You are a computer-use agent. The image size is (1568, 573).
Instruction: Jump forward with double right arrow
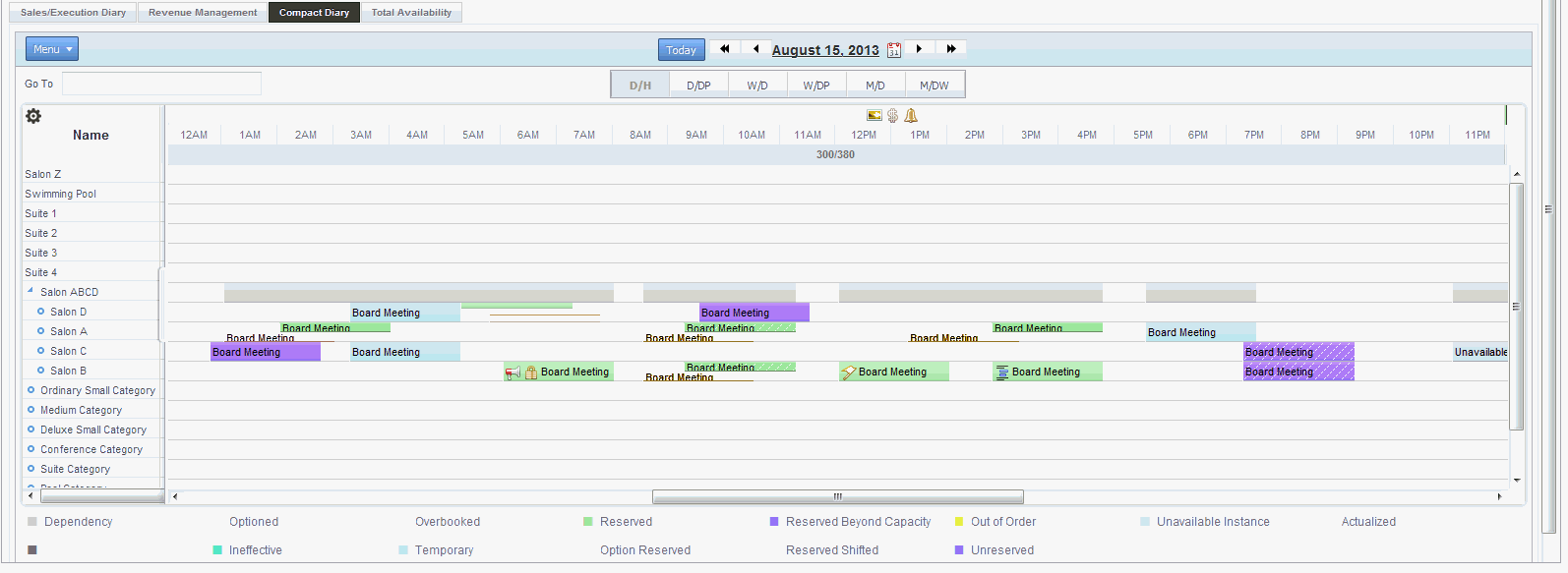[951, 48]
